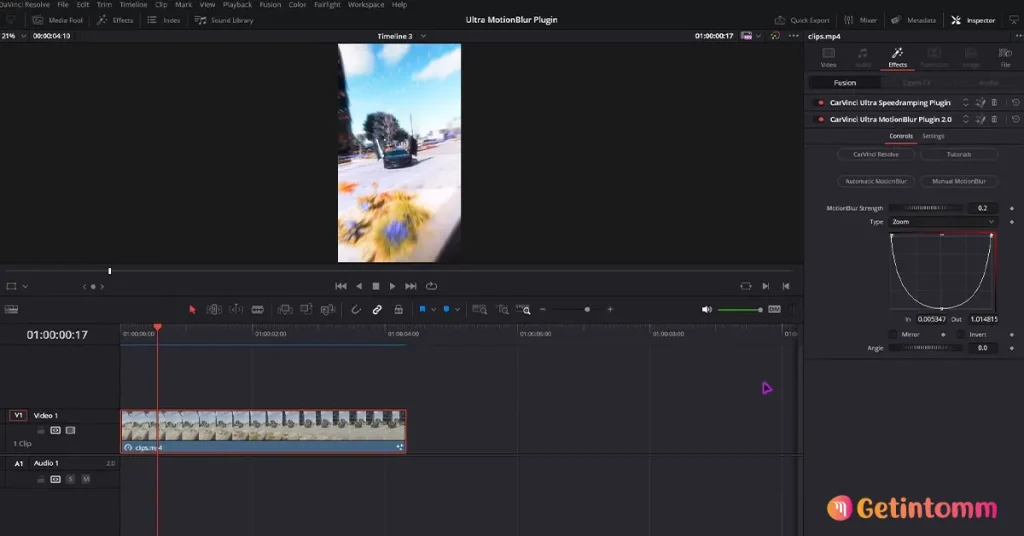
Task: Click the Manual MotionBlur button
Action: 959,181
